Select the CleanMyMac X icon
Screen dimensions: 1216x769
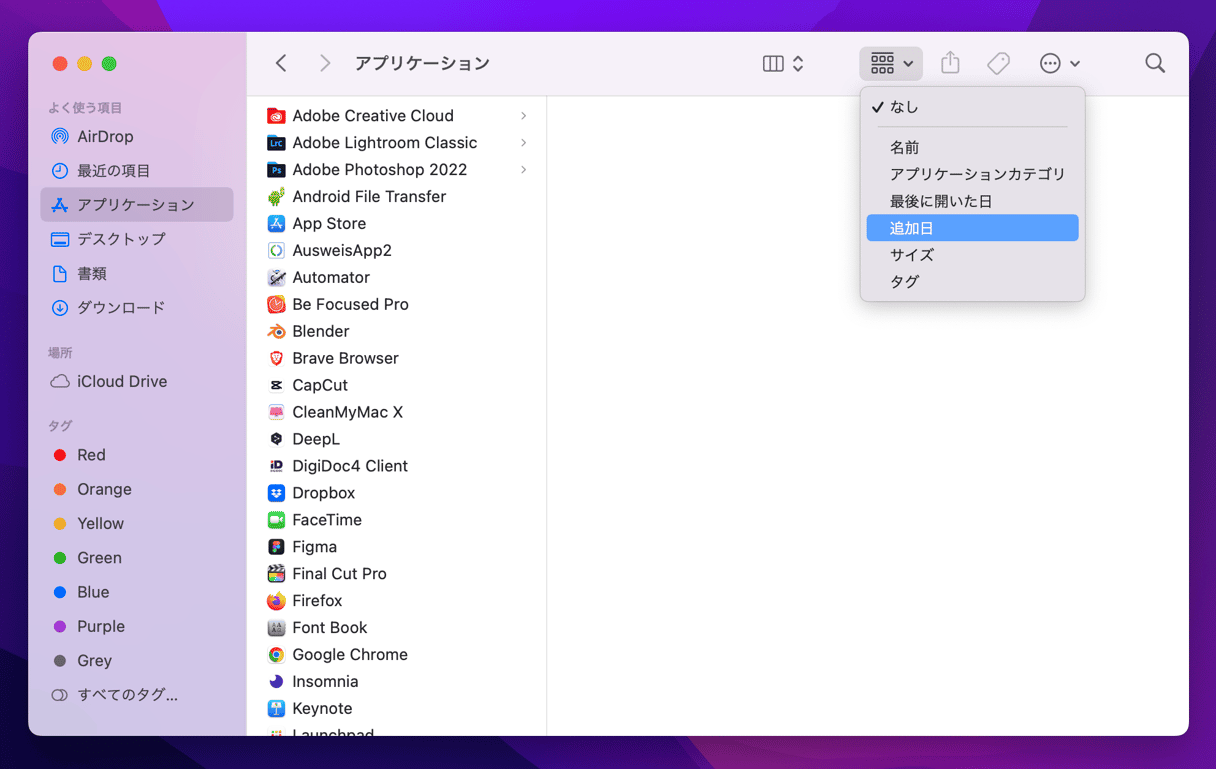[x=276, y=412]
